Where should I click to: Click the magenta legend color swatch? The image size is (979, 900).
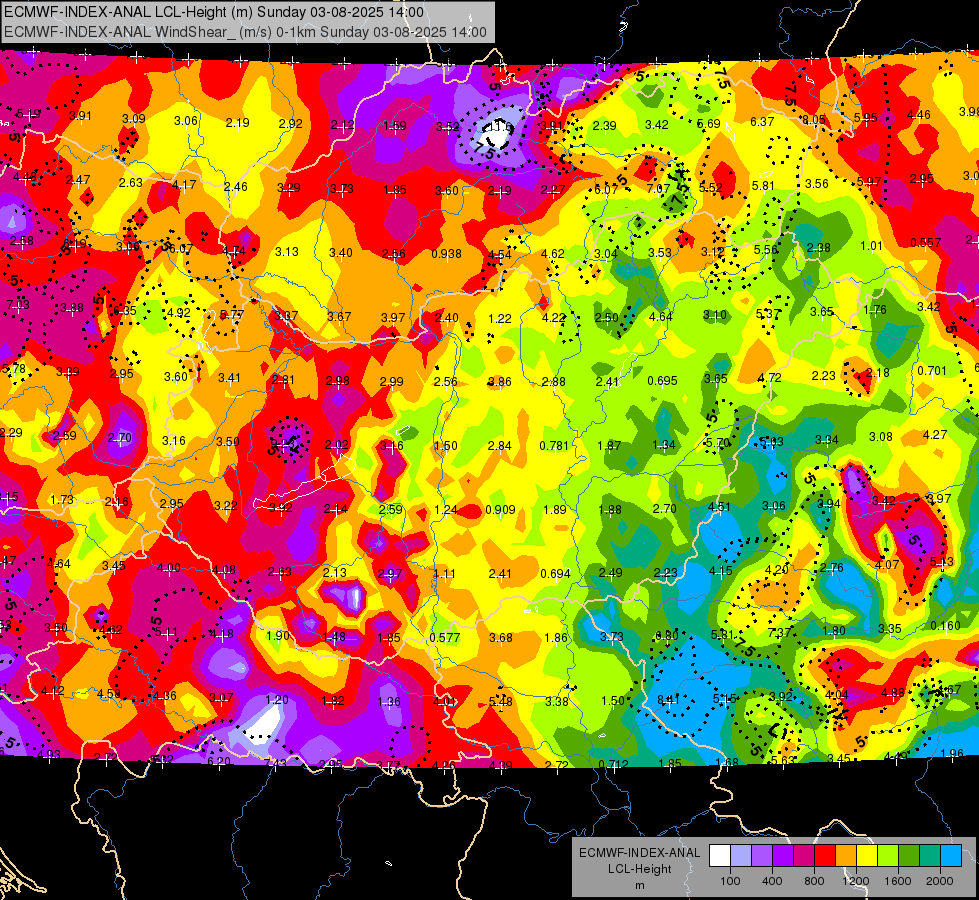pos(804,856)
